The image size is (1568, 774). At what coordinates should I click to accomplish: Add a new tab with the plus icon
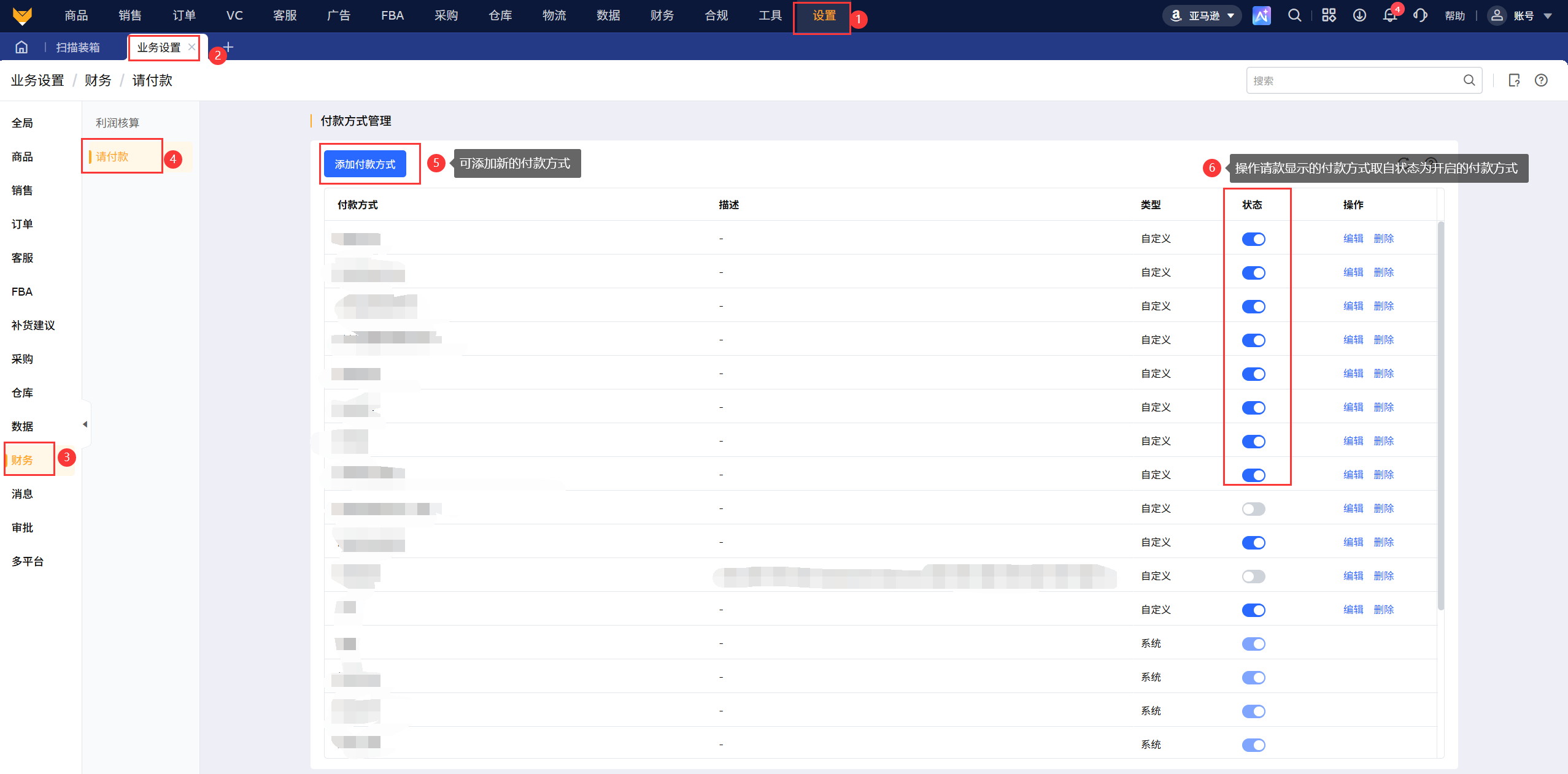[x=228, y=47]
